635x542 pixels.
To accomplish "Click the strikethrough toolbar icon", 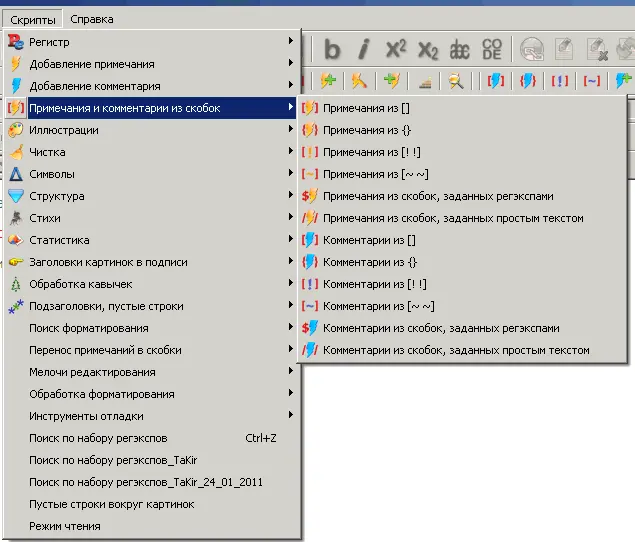I will [x=460, y=49].
